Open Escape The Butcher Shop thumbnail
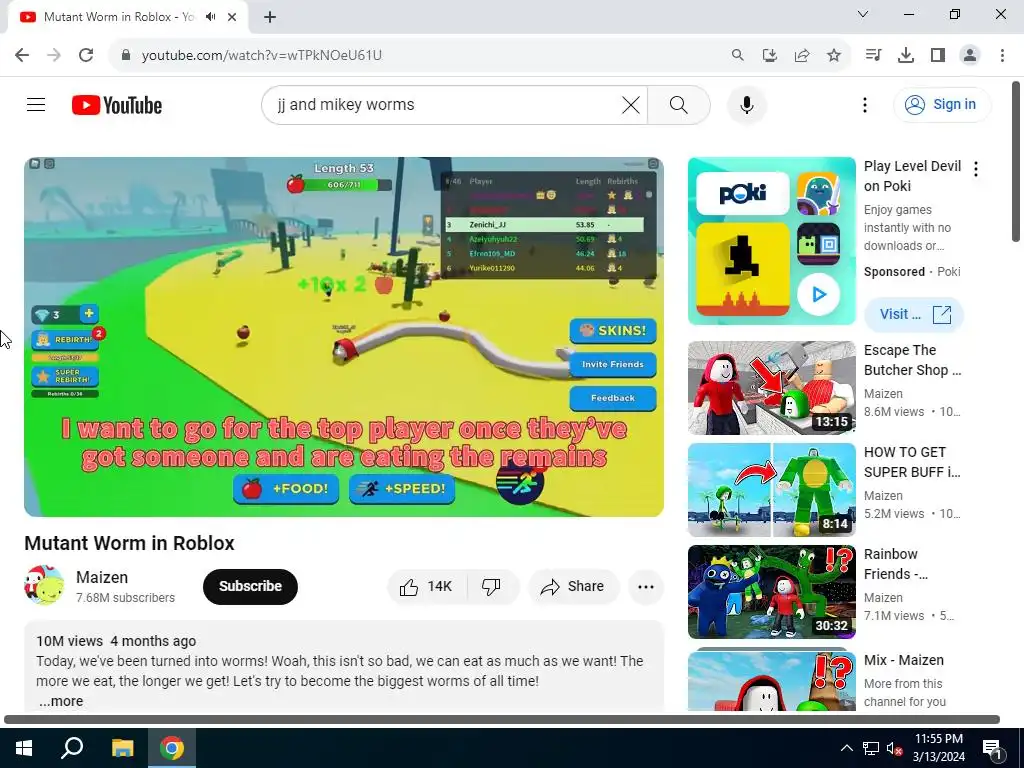The image size is (1024, 768). (771, 387)
